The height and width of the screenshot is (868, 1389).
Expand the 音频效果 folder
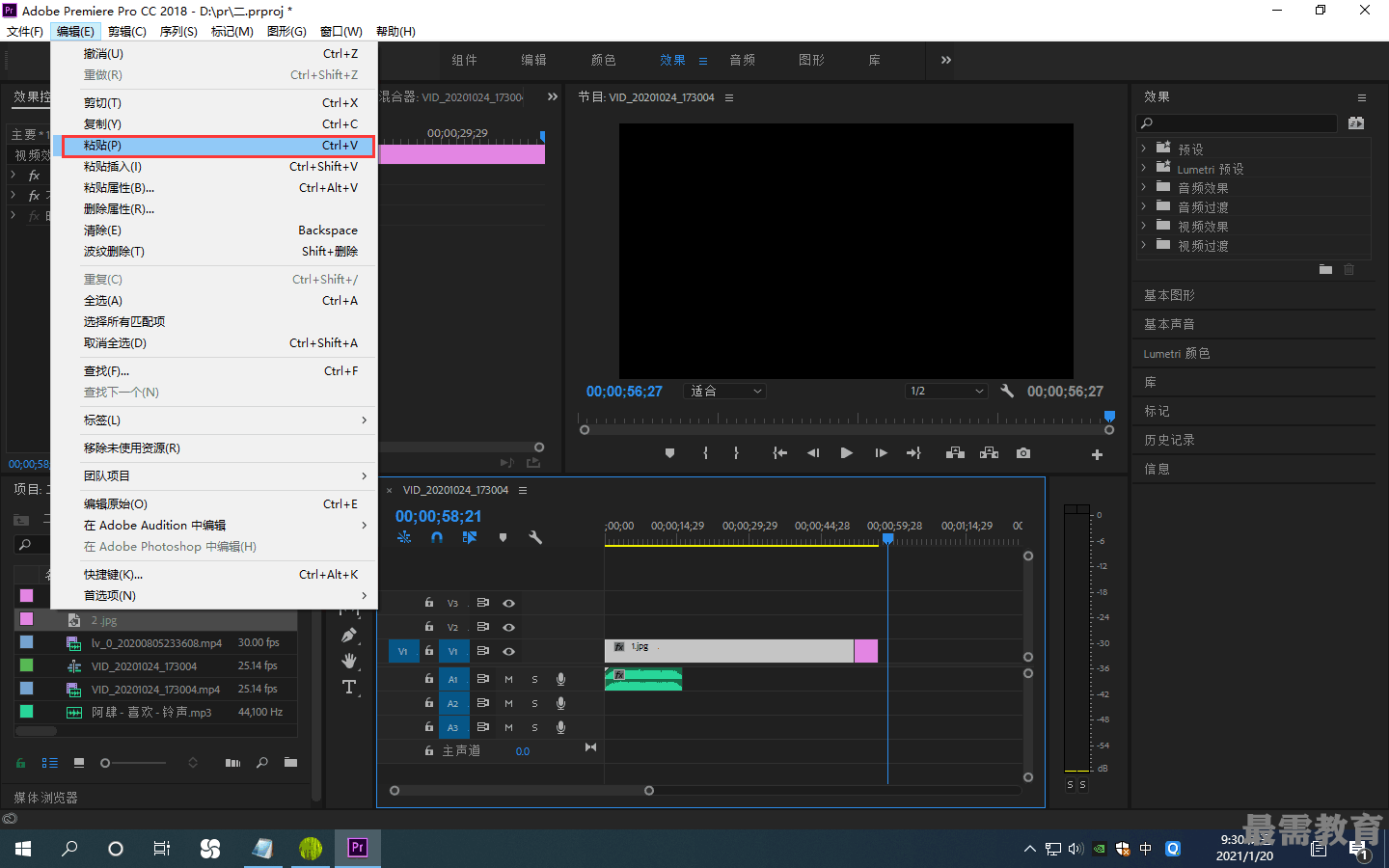(1144, 187)
